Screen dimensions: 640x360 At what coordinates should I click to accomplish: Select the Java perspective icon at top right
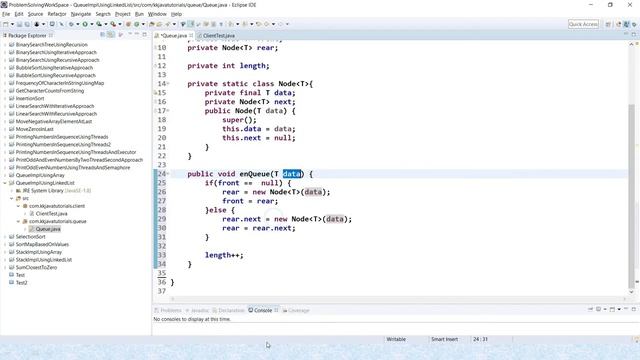point(627,24)
